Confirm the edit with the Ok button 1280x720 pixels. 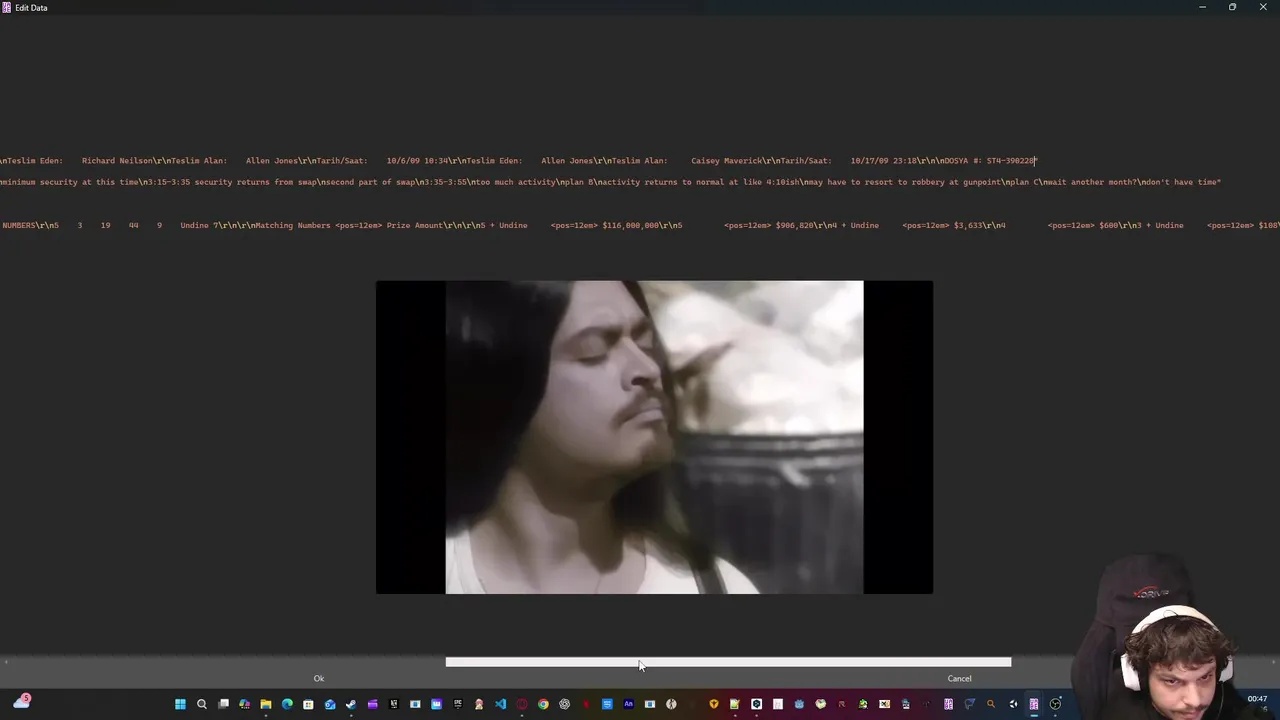319,678
